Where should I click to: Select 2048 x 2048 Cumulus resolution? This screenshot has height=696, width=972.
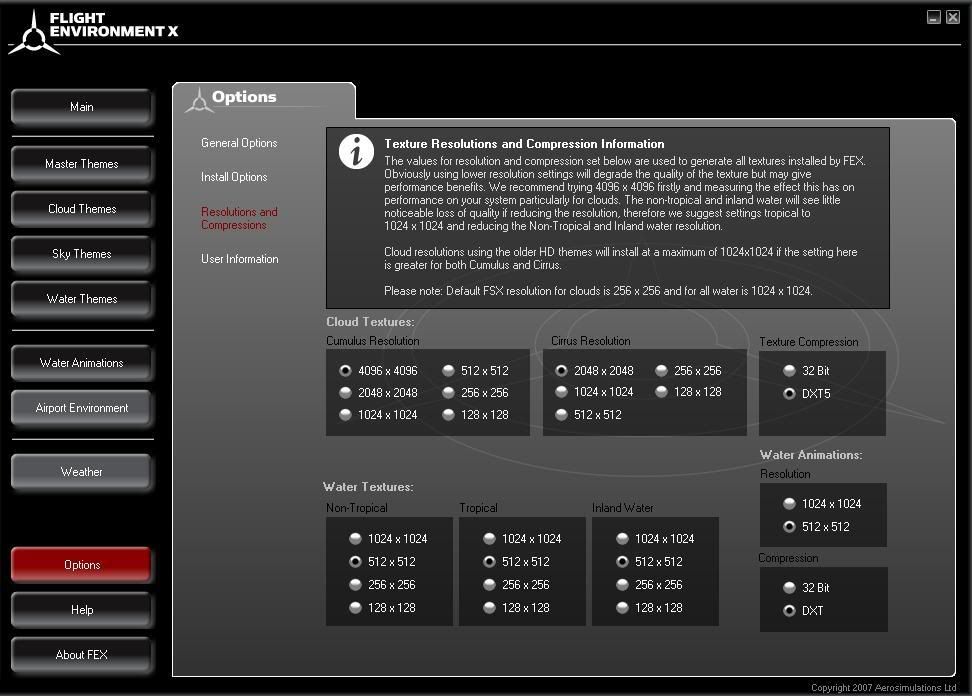346,393
